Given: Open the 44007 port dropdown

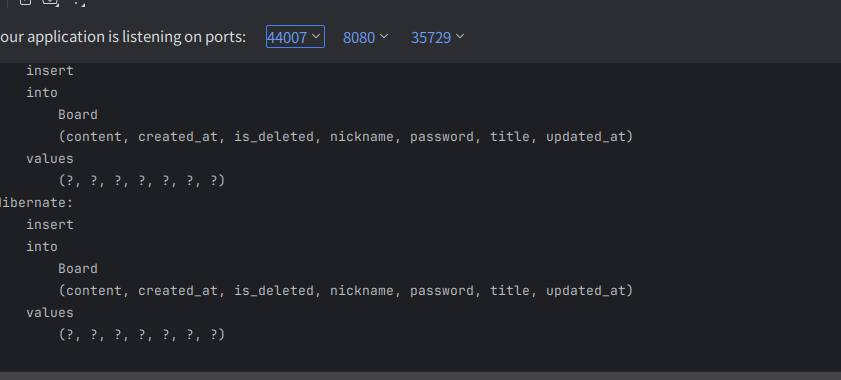Looking at the screenshot, I should [295, 36].
